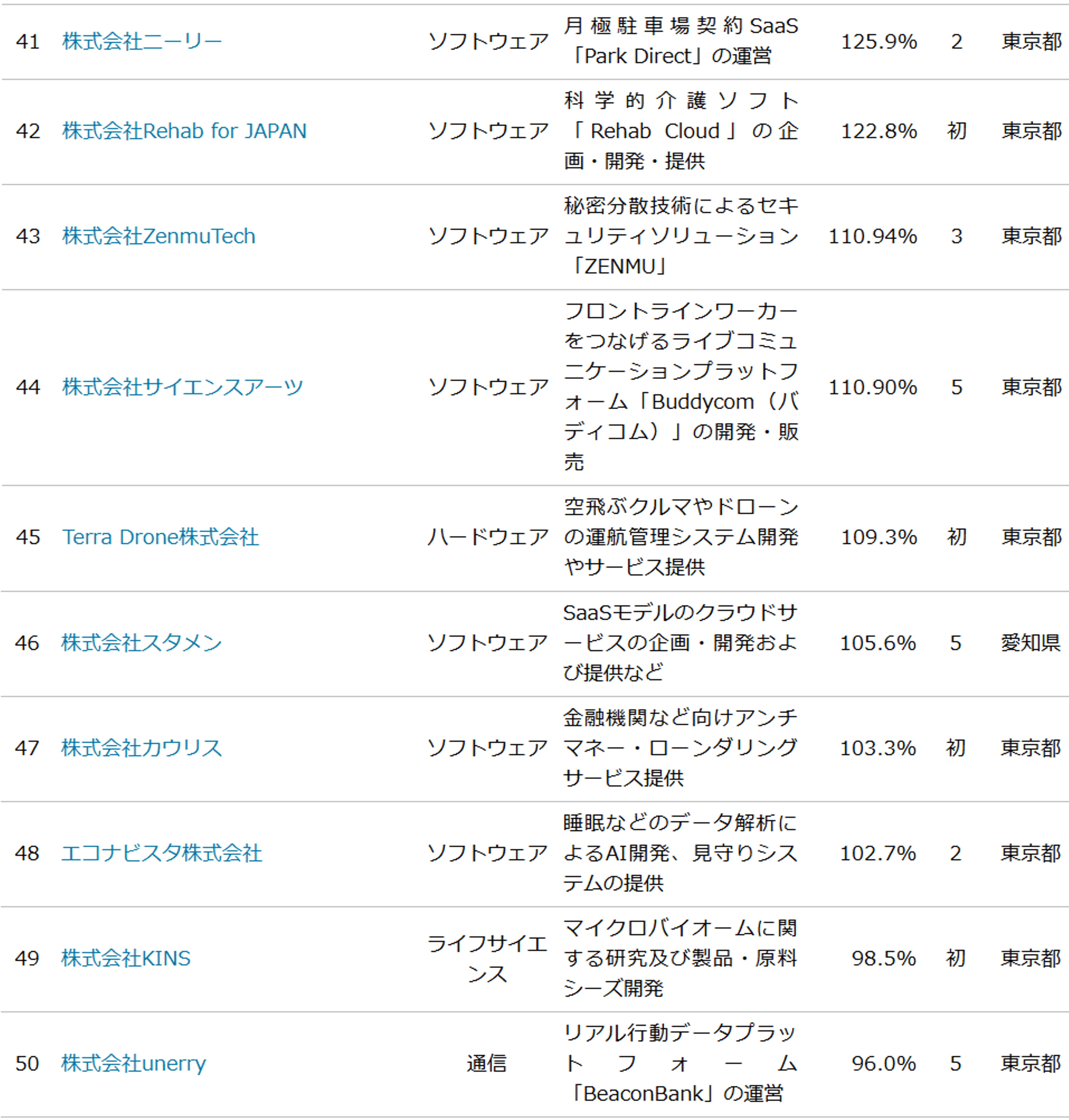
Task: Click the エコナビスタ株式会社 link
Action: (161, 854)
